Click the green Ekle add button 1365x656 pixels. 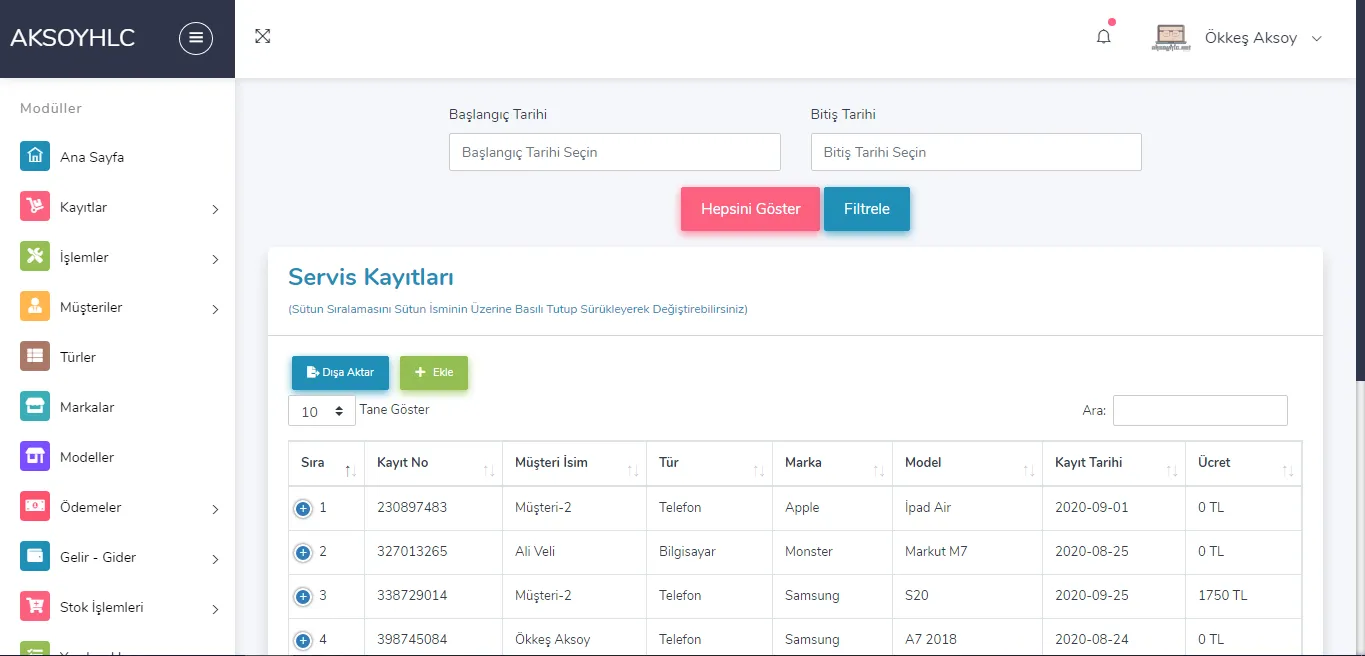pos(434,372)
